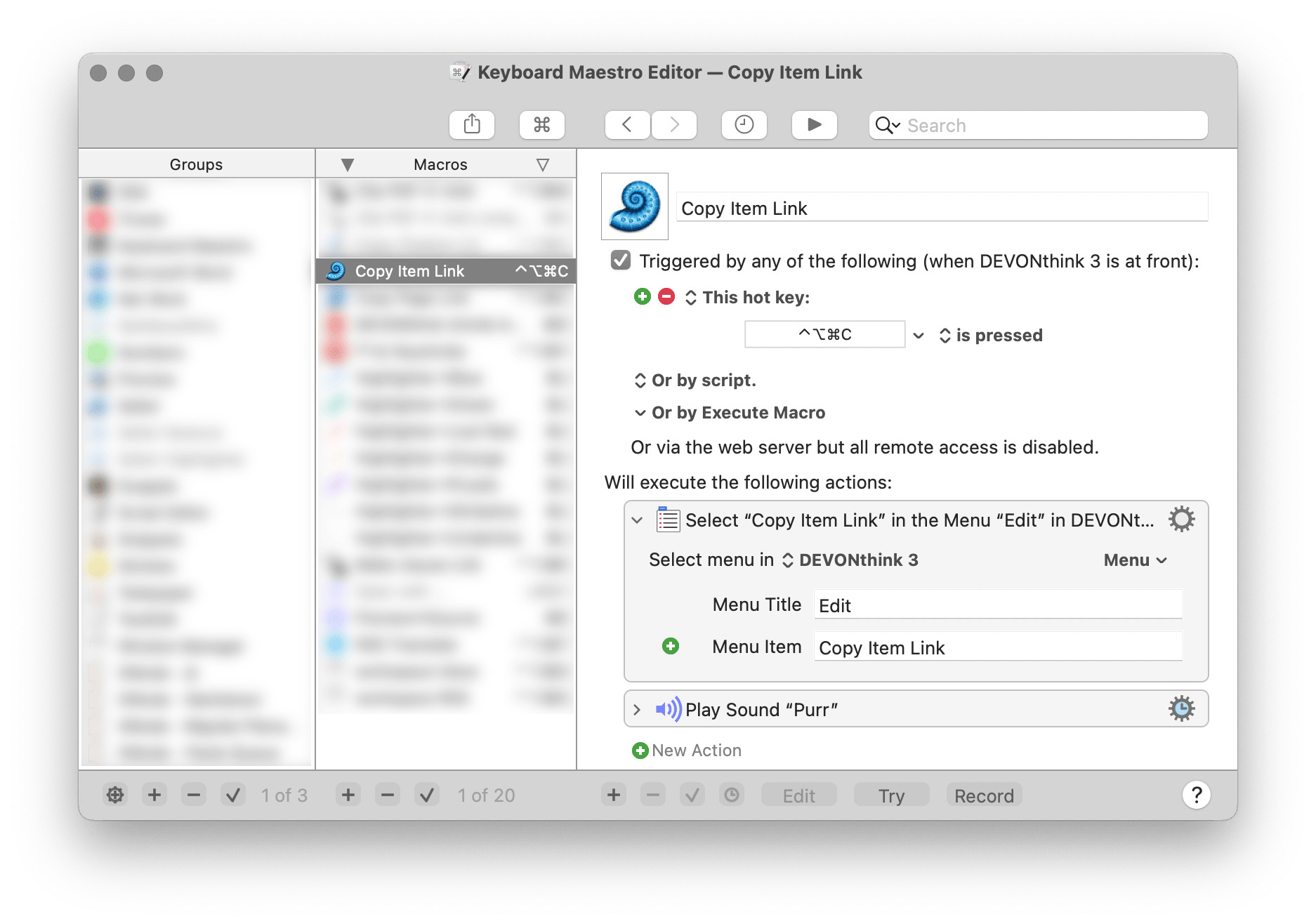Click the Share toolbar icon
Viewport: 1316px width, 924px height.
472,125
